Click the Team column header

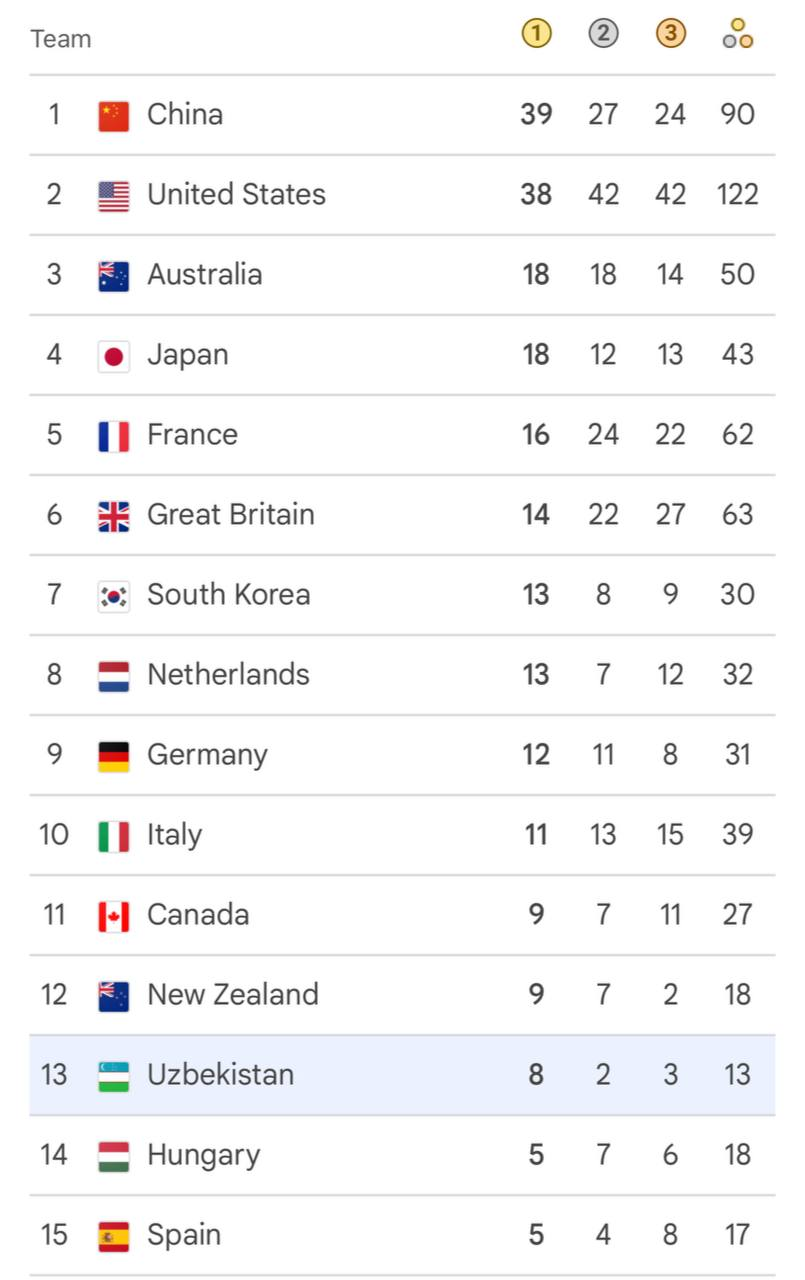pyautogui.click(x=60, y=39)
